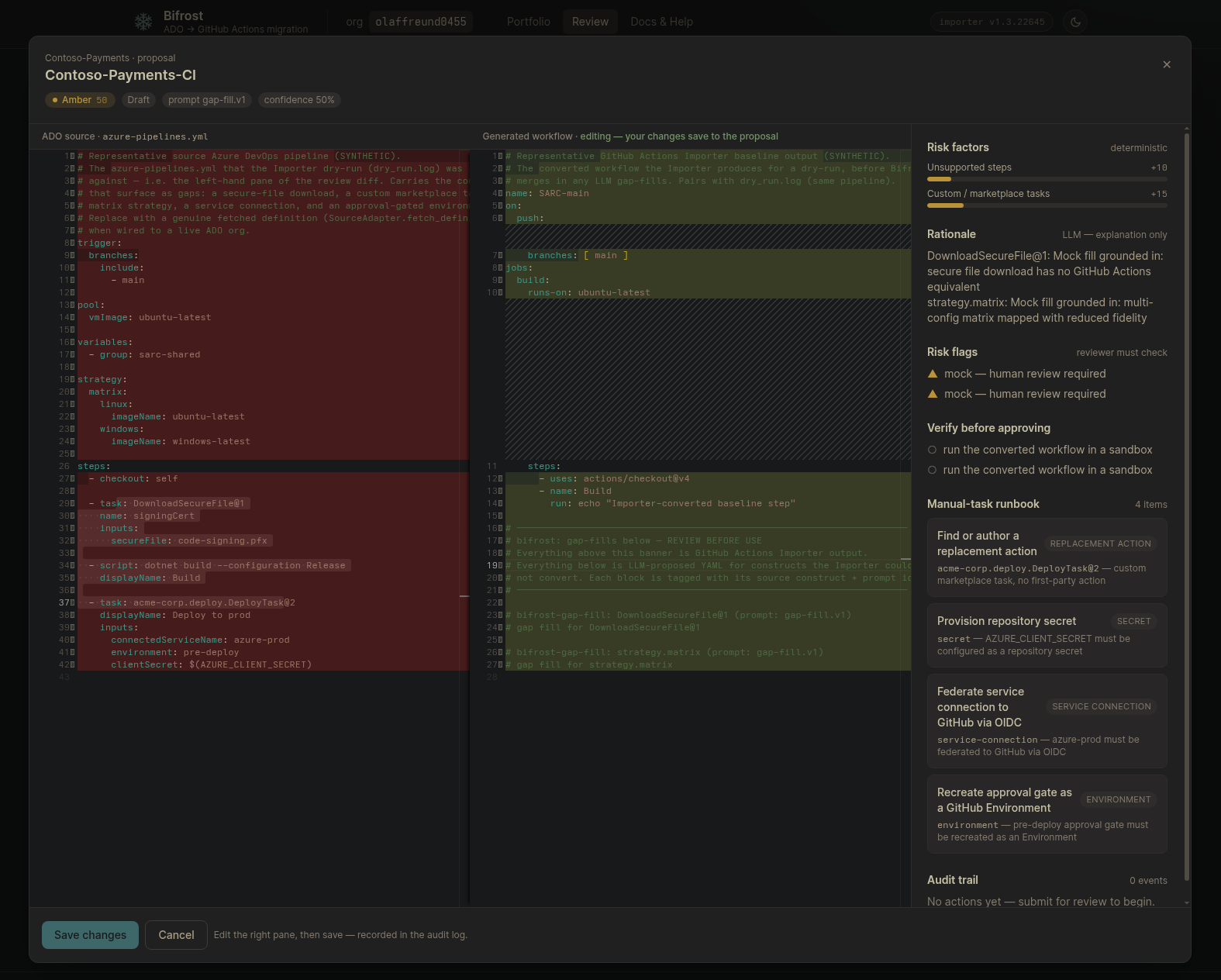Open the Federate service connection runbook card
Viewport: 1221px width, 980px height.
[1047, 721]
